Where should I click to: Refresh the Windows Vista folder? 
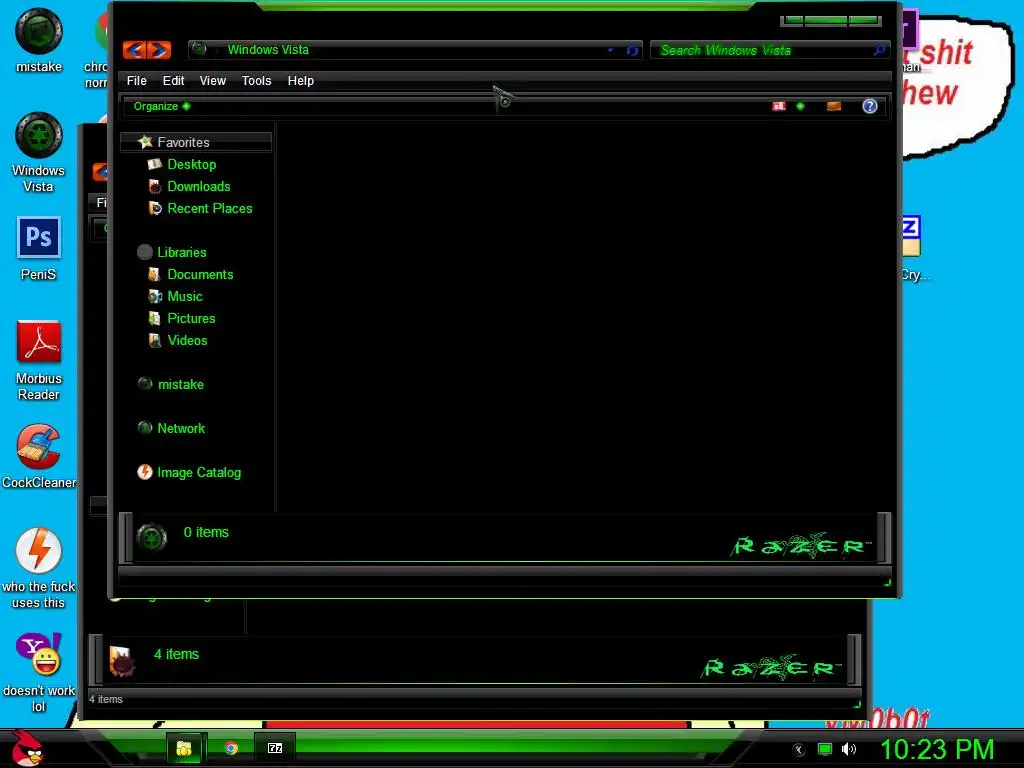tap(632, 50)
